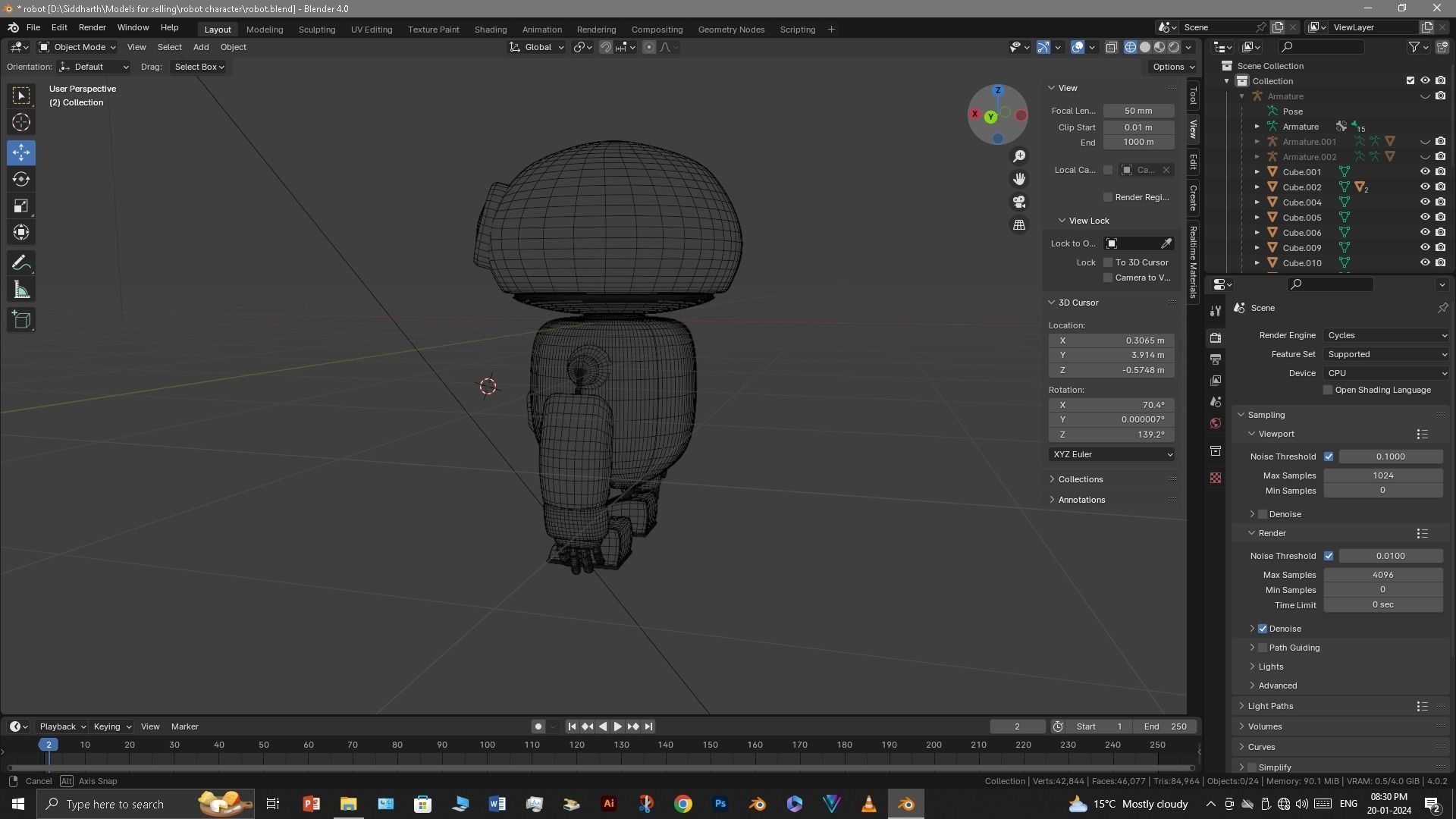Select the Rotate tool
Screen dimensions: 1456x819
click(x=21, y=179)
